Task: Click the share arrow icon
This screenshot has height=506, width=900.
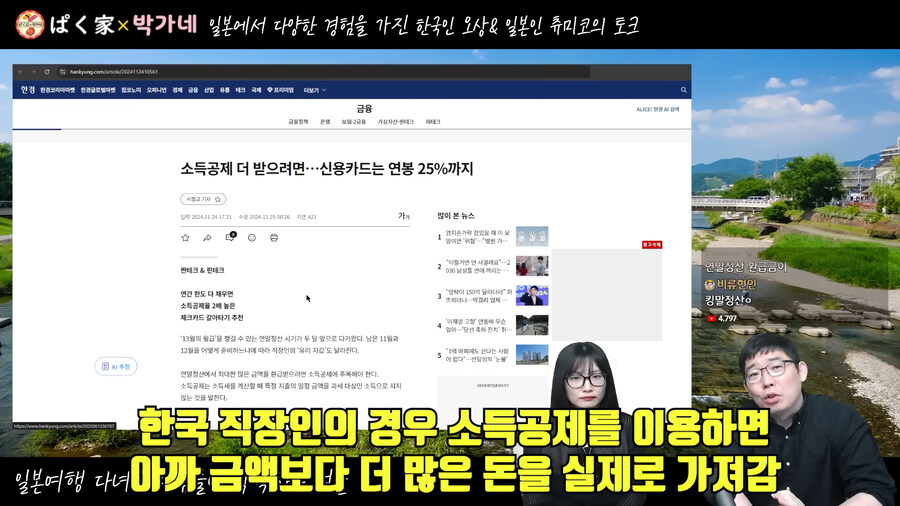Action: coord(207,238)
